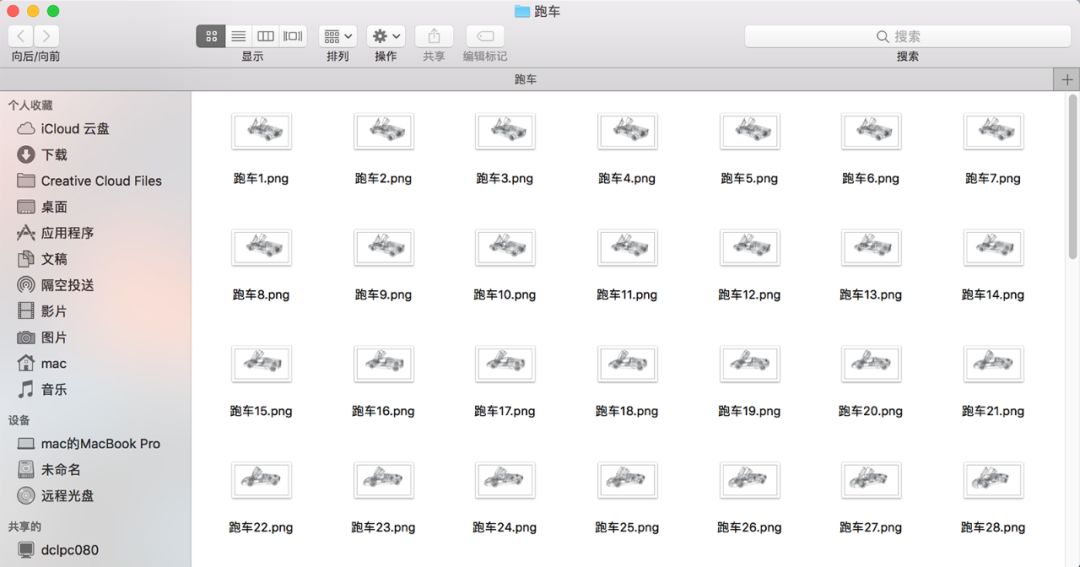Click the 跑车24.png file name
Viewport: 1080px width, 567px height.
click(505, 528)
